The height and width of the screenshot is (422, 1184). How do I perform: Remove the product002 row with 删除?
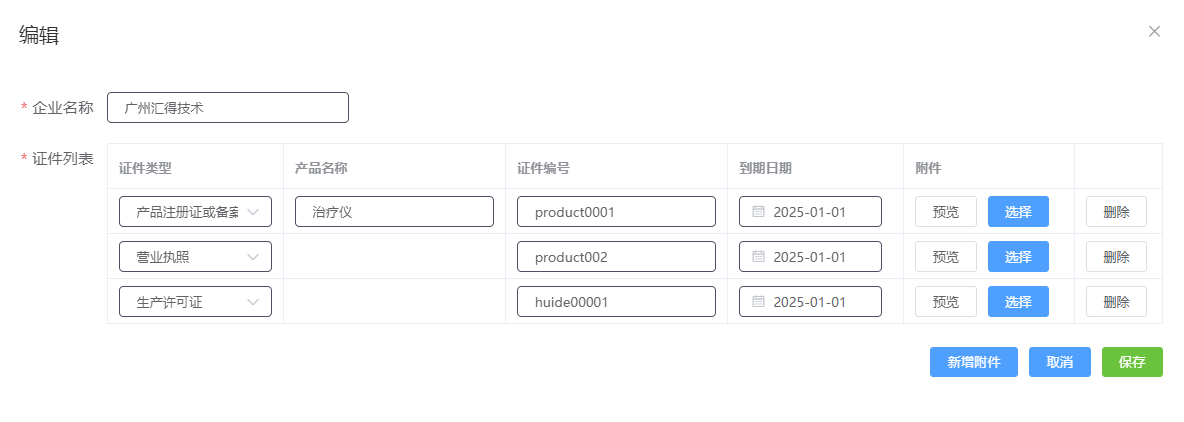pos(1116,257)
